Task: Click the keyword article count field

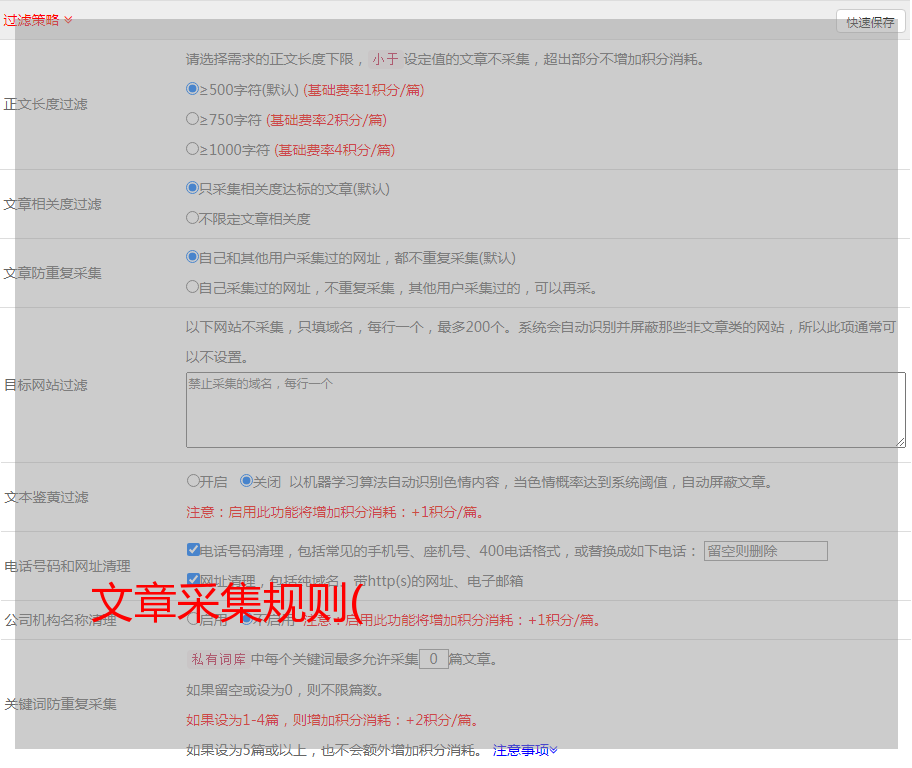Action: (x=433, y=659)
